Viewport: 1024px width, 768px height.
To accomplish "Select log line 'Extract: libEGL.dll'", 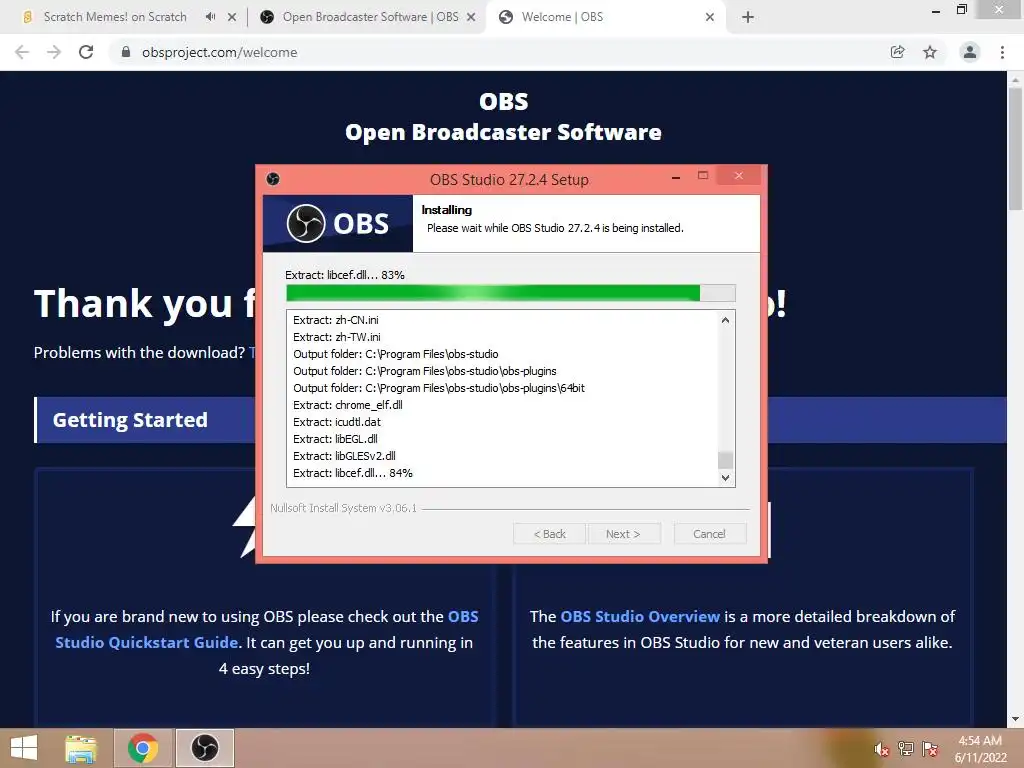I will pyautogui.click(x=335, y=439).
